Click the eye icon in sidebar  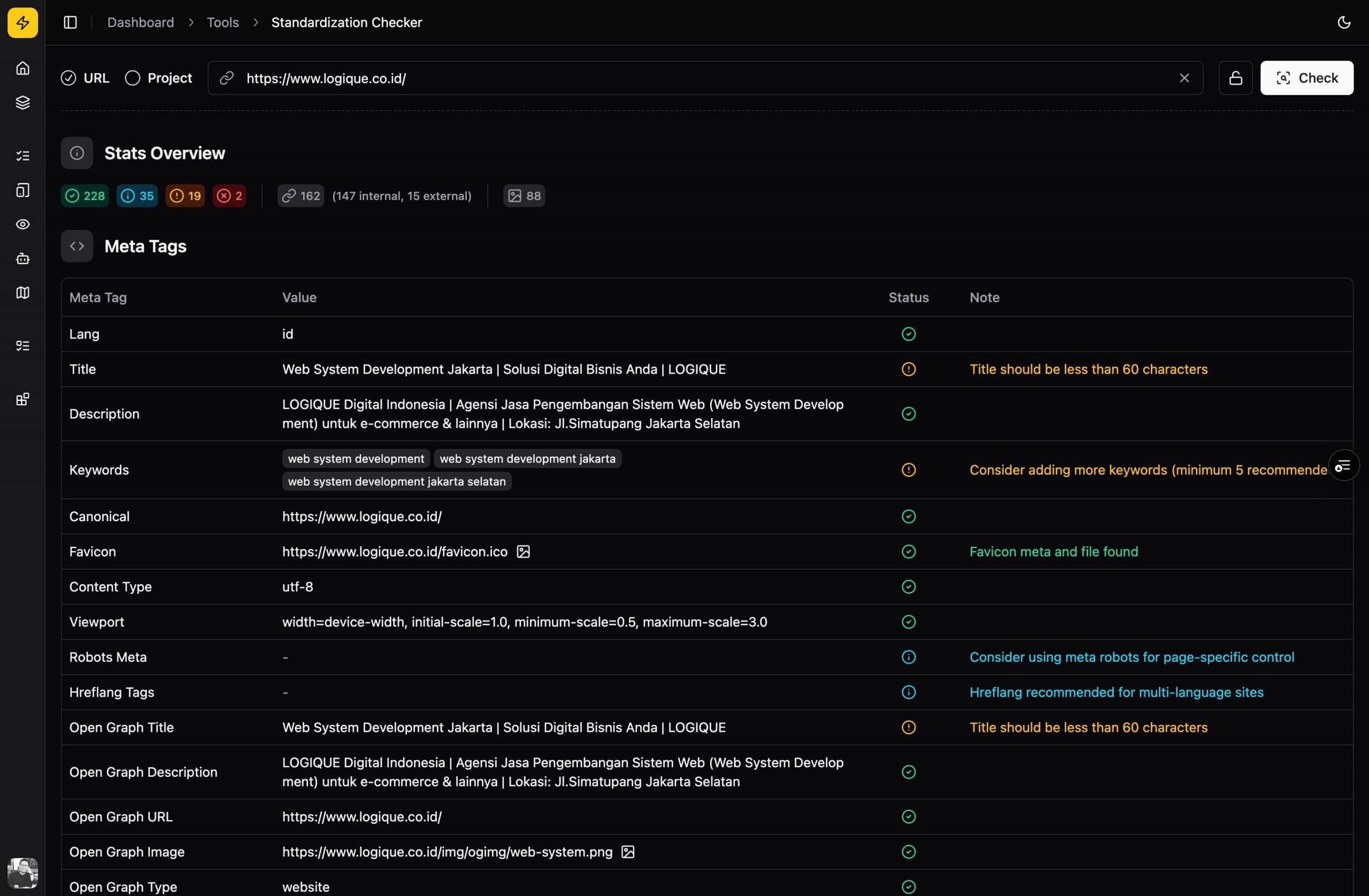pos(22,225)
